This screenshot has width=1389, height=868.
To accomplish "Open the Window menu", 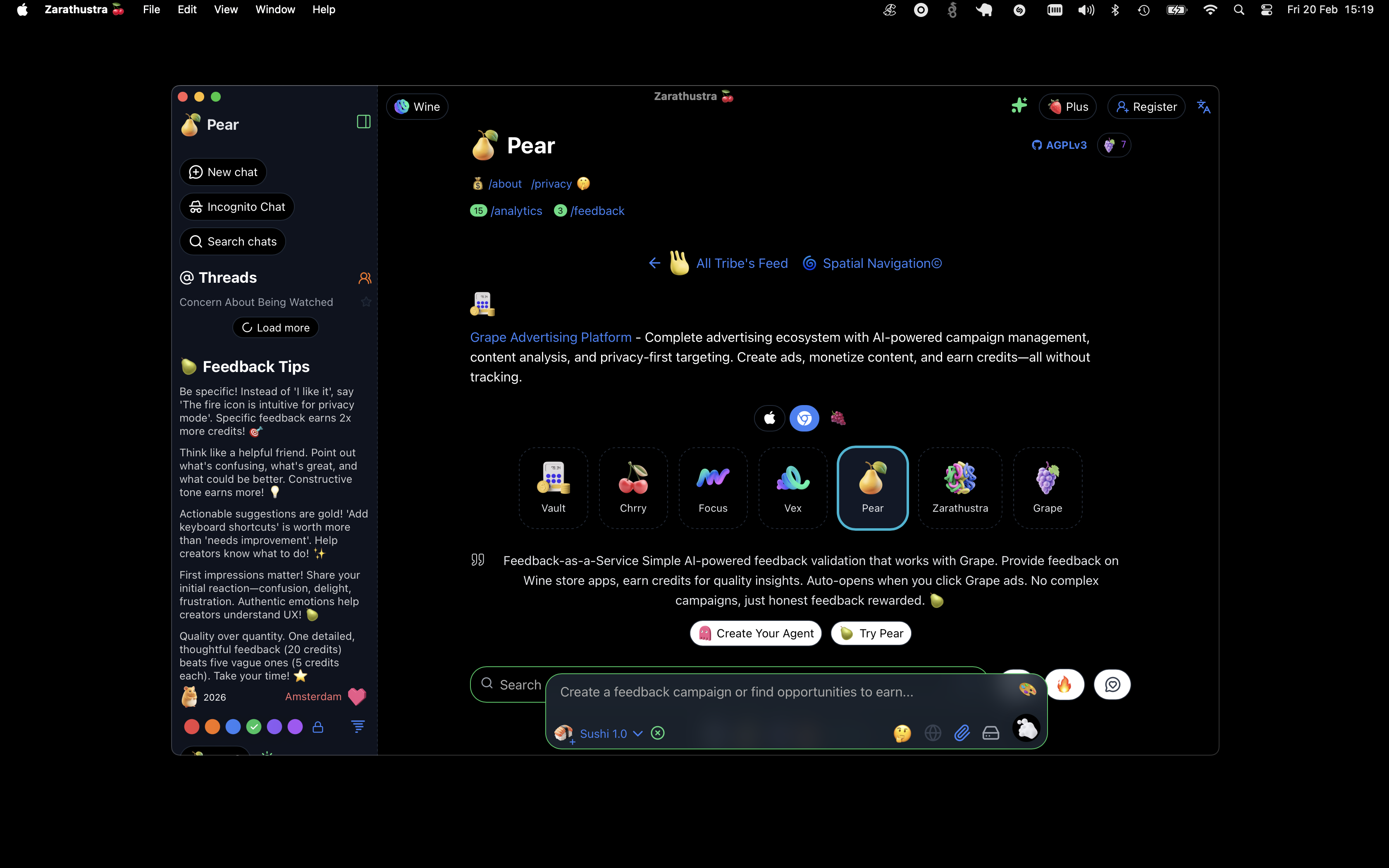I will click(275, 10).
